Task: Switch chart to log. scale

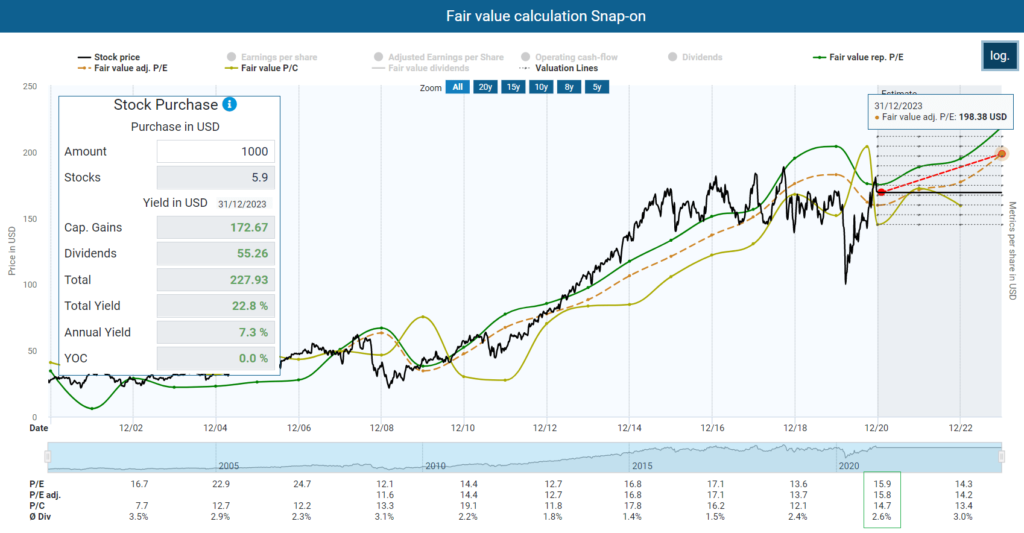Action: (999, 56)
